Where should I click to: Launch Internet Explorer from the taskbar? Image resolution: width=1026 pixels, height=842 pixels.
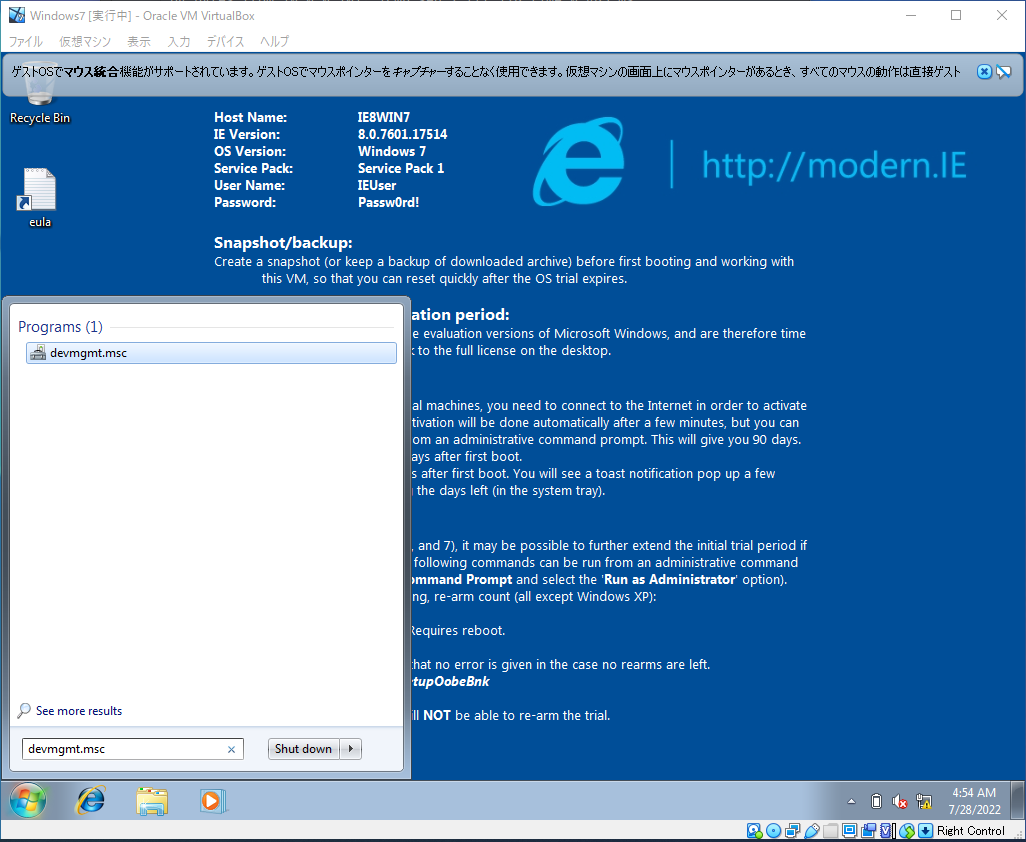pos(91,800)
